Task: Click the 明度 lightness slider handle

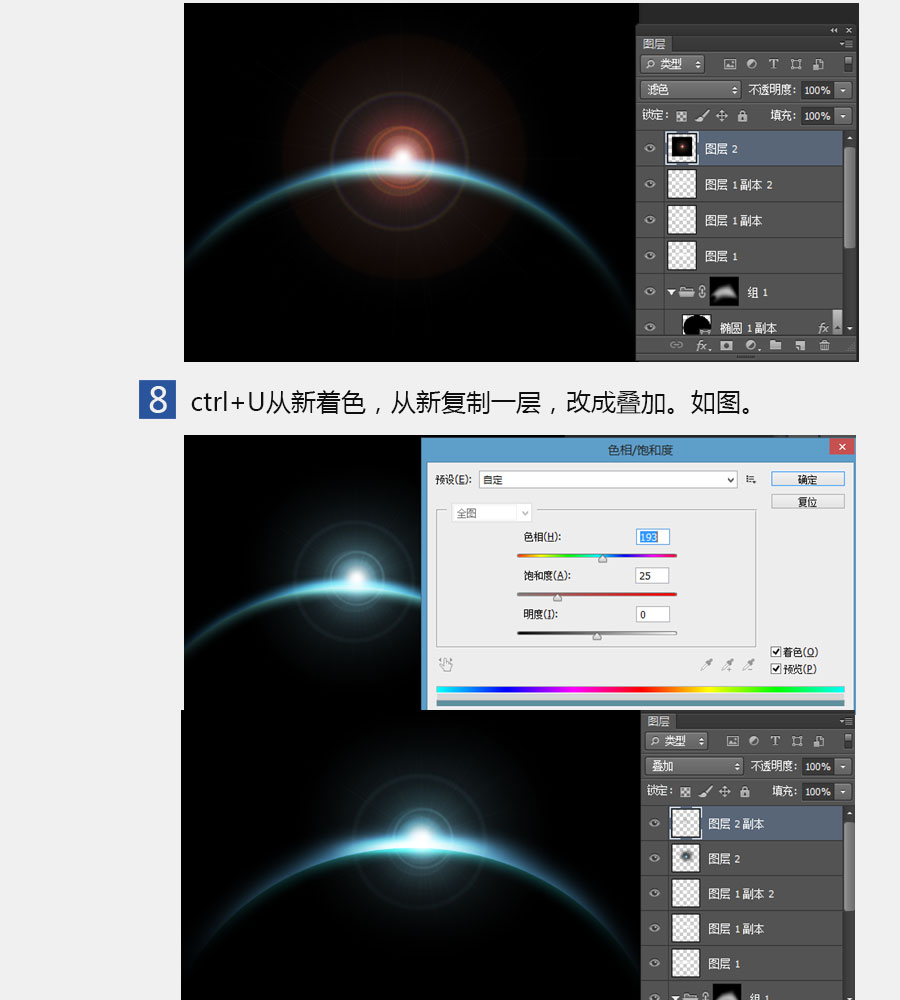Action: point(597,636)
